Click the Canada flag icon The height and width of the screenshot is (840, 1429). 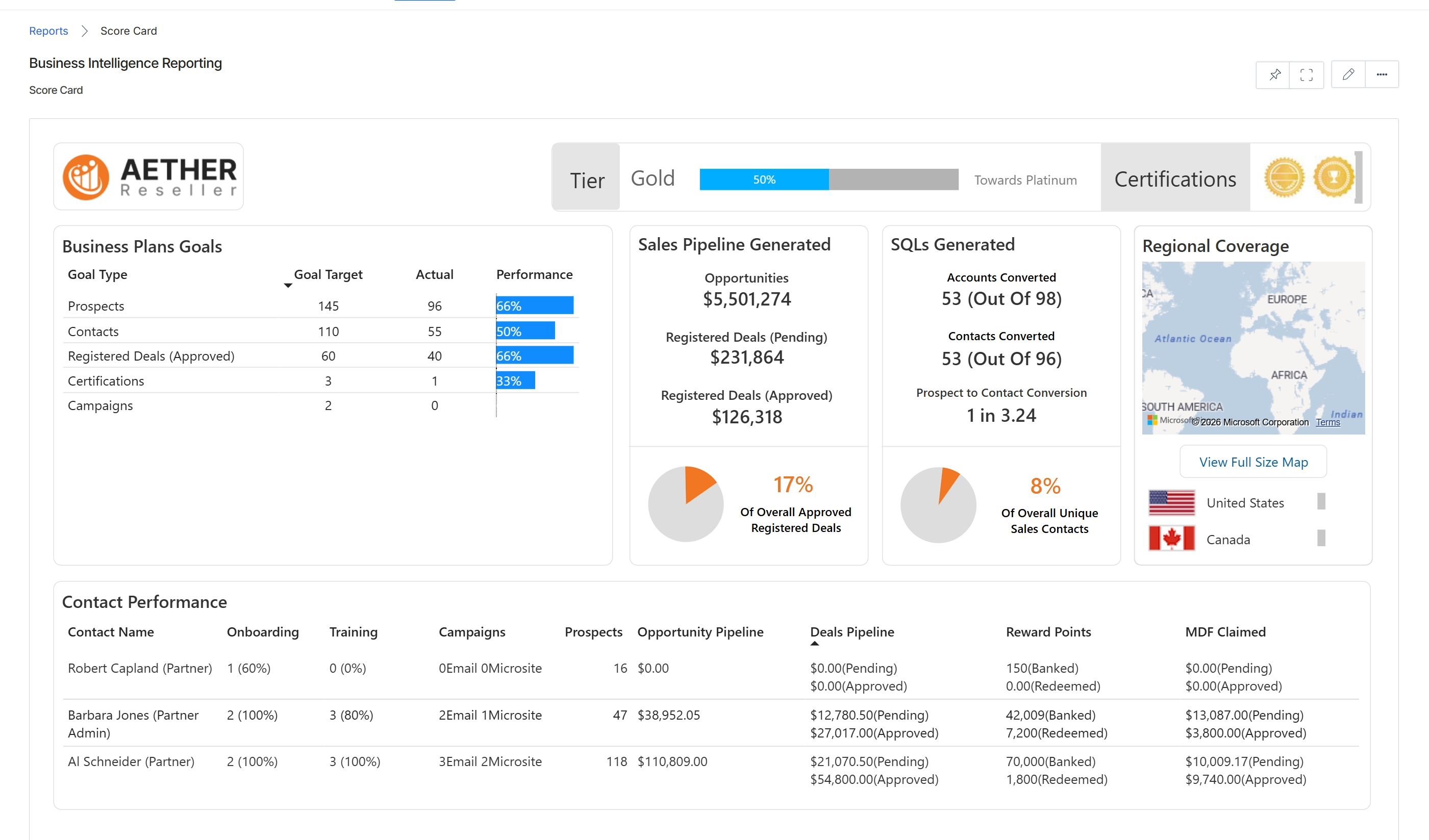1171,539
